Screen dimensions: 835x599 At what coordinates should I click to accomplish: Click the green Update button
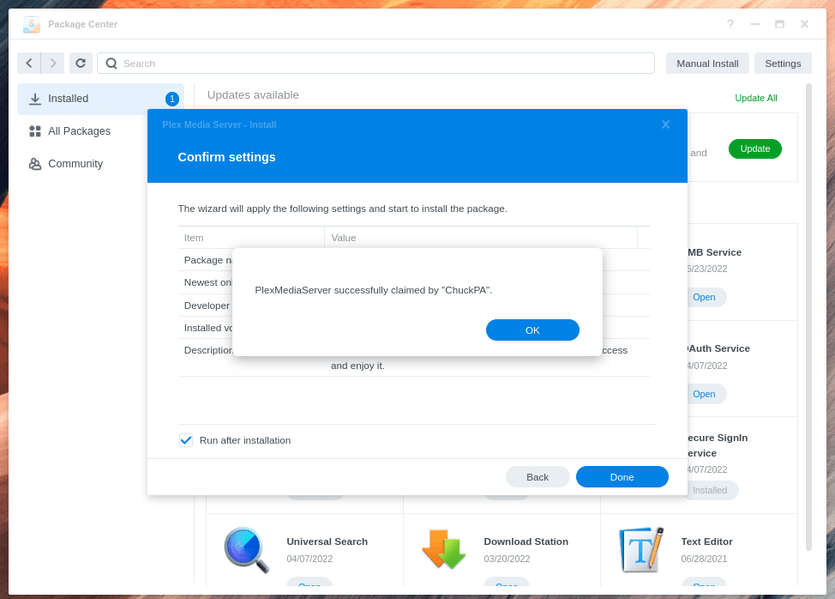coord(755,149)
